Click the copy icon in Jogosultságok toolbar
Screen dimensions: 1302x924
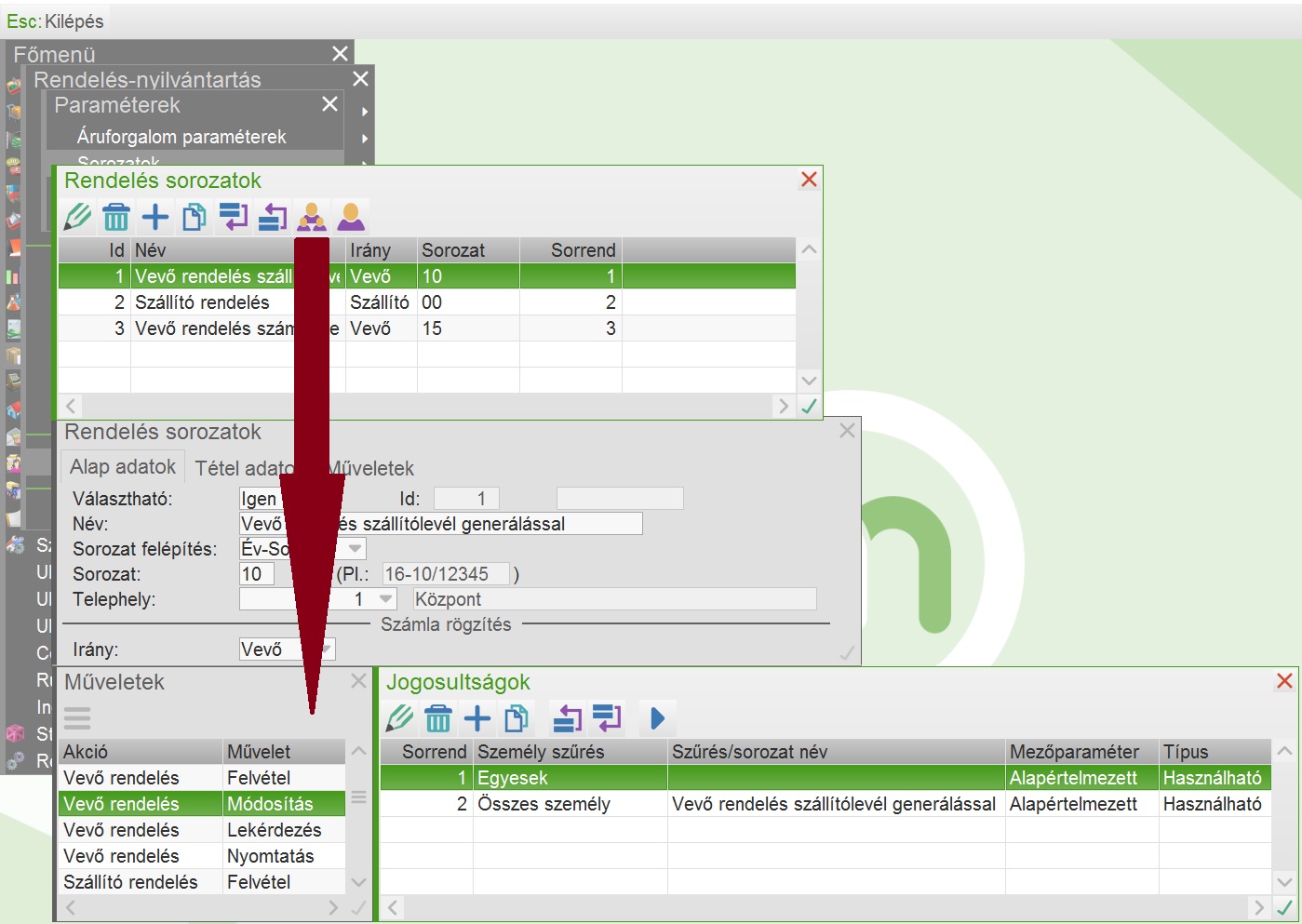pos(517,718)
